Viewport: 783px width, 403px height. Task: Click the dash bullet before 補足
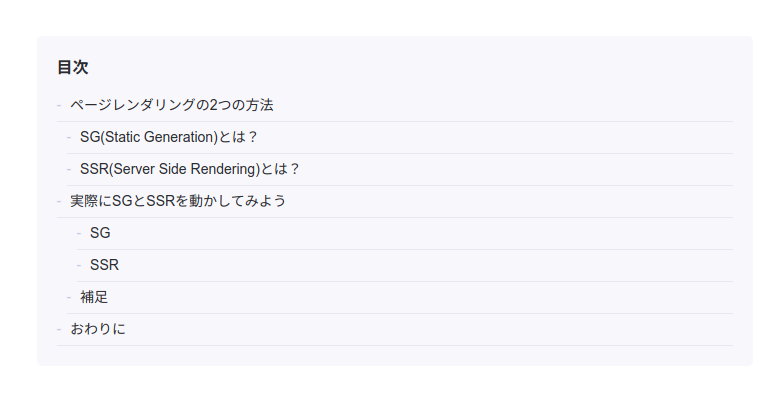70,297
